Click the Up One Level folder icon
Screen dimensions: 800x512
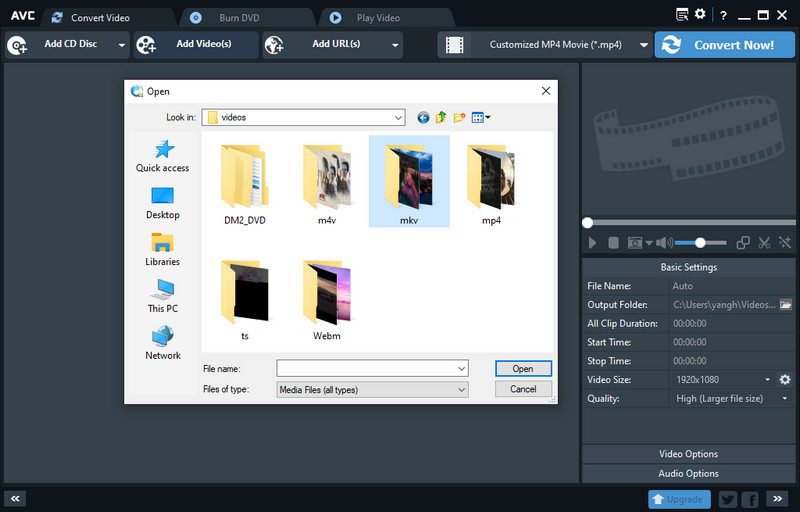pyautogui.click(x=441, y=118)
